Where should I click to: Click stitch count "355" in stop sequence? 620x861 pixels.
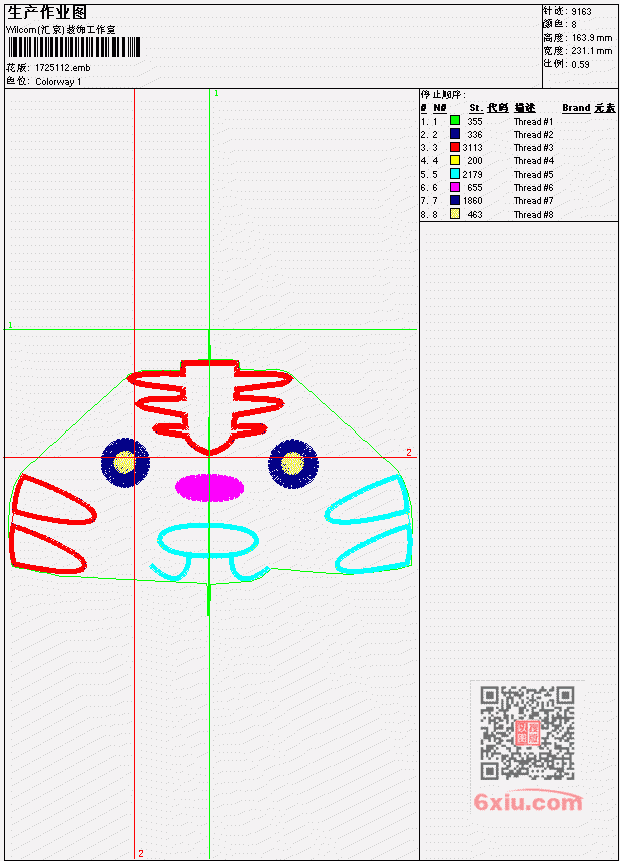pyautogui.click(x=475, y=121)
